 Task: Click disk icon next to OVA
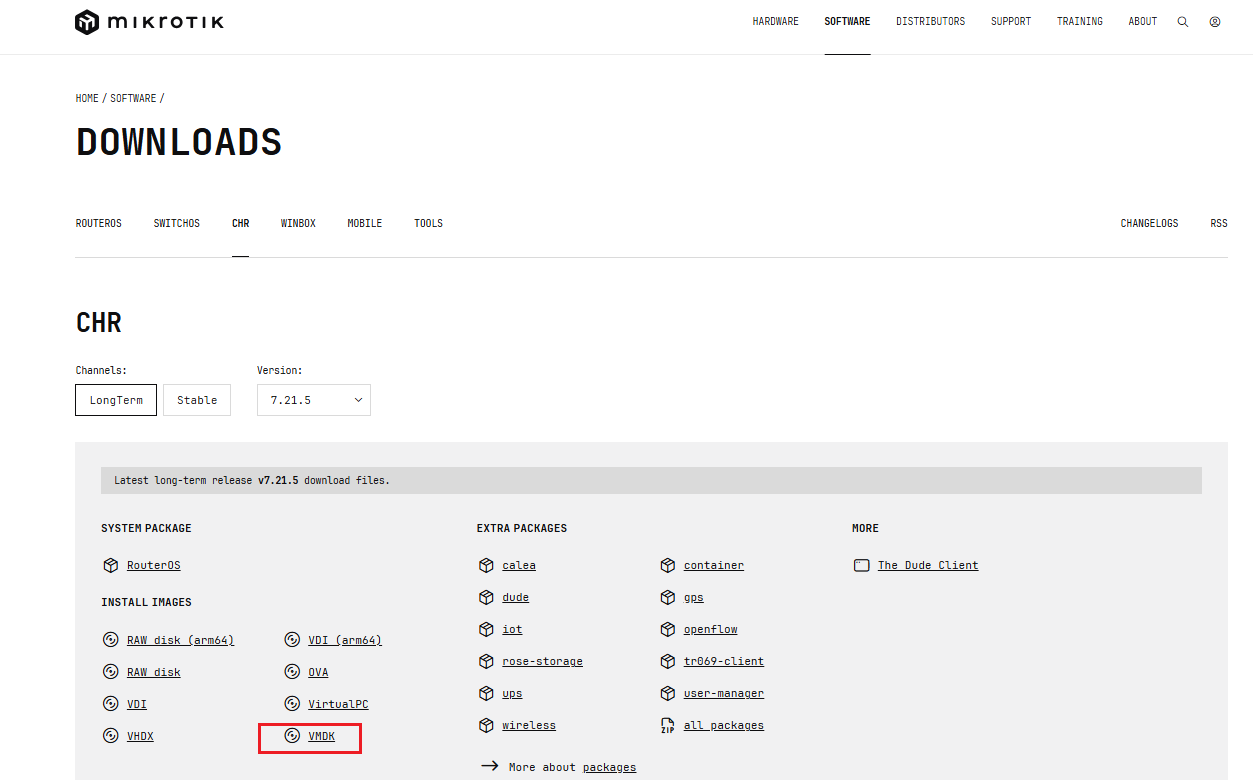point(292,672)
